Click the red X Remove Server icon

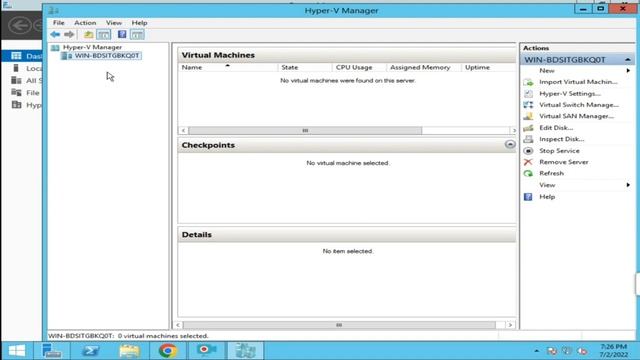point(528,162)
